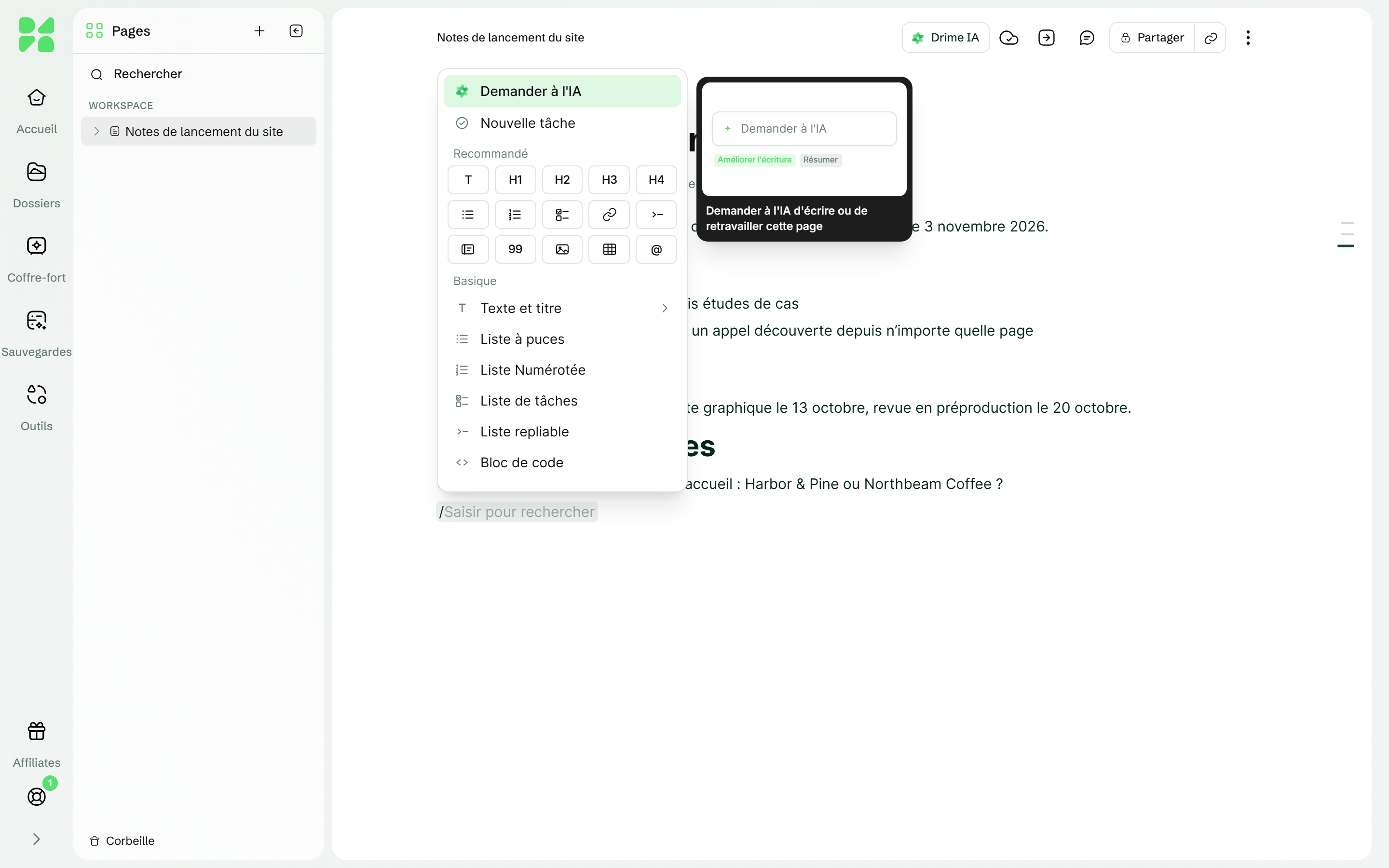Insert a mention with the @ button

(x=656, y=249)
